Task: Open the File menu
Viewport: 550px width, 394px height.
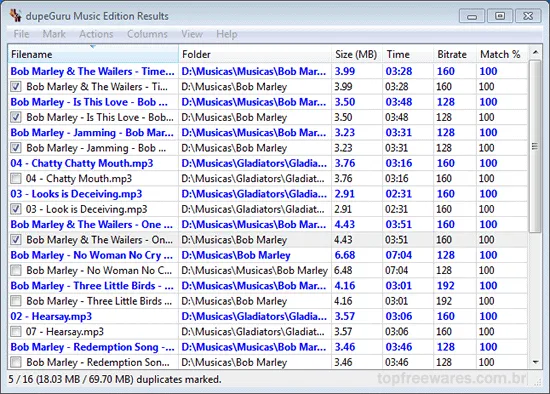Action: (21, 34)
